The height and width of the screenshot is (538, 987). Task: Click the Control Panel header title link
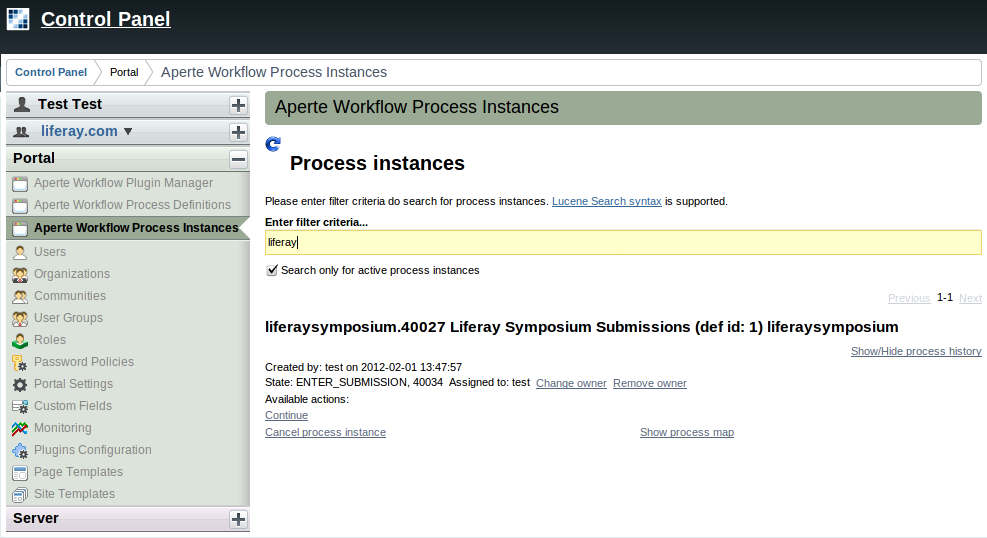106,19
